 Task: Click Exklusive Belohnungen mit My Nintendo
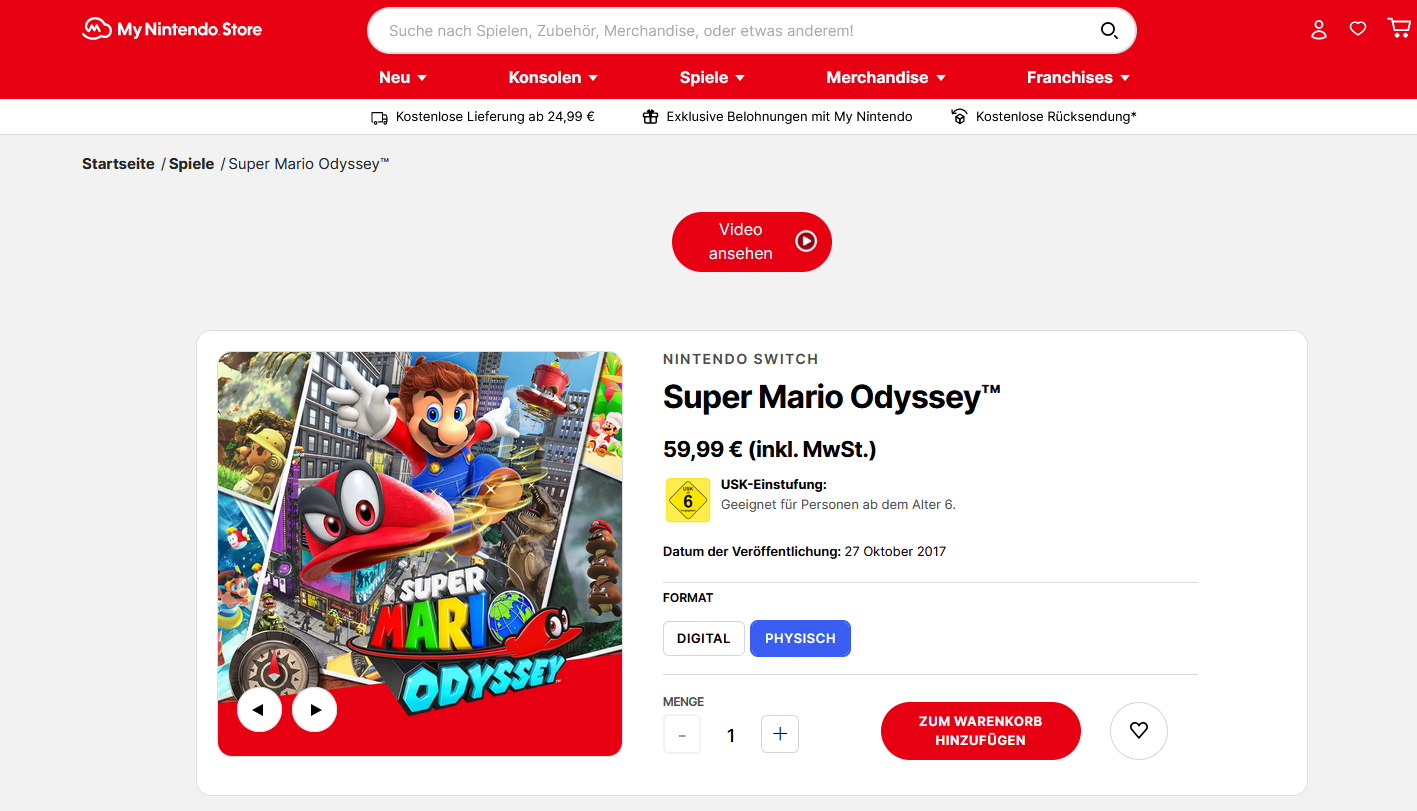coord(790,117)
